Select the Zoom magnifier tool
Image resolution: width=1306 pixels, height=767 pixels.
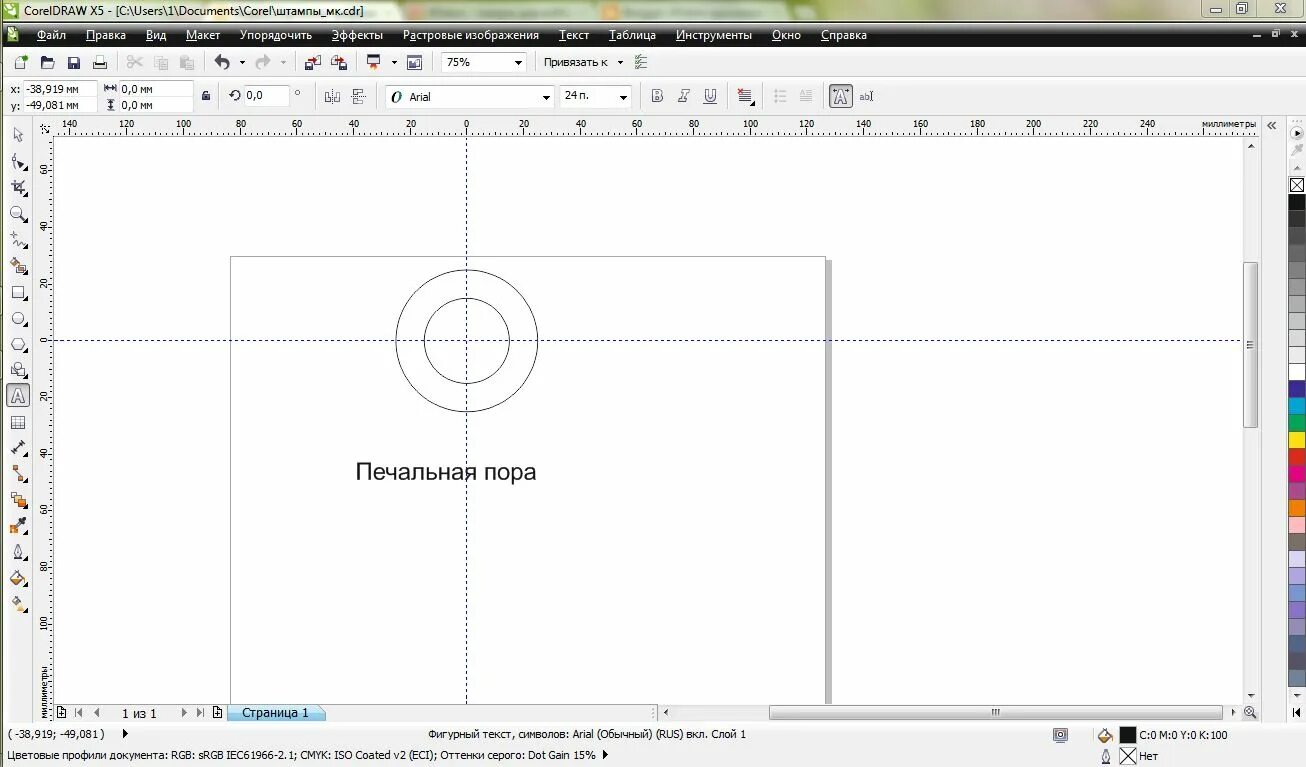point(18,213)
